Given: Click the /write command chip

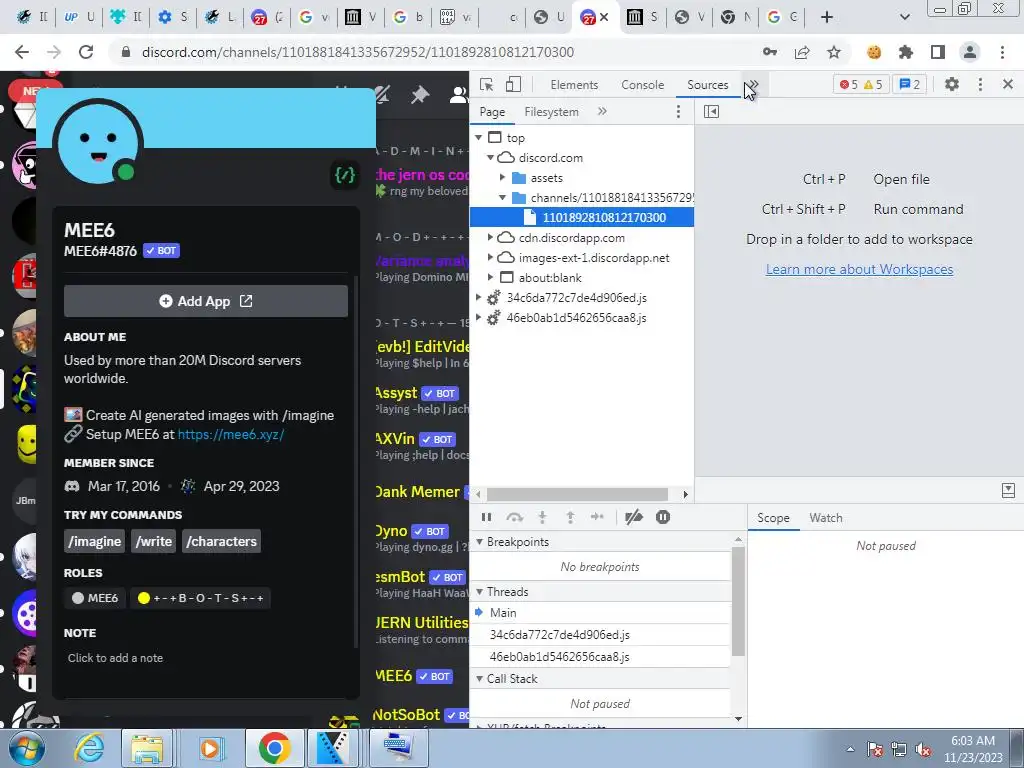Looking at the screenshot, I should click(x=153, y=541).
